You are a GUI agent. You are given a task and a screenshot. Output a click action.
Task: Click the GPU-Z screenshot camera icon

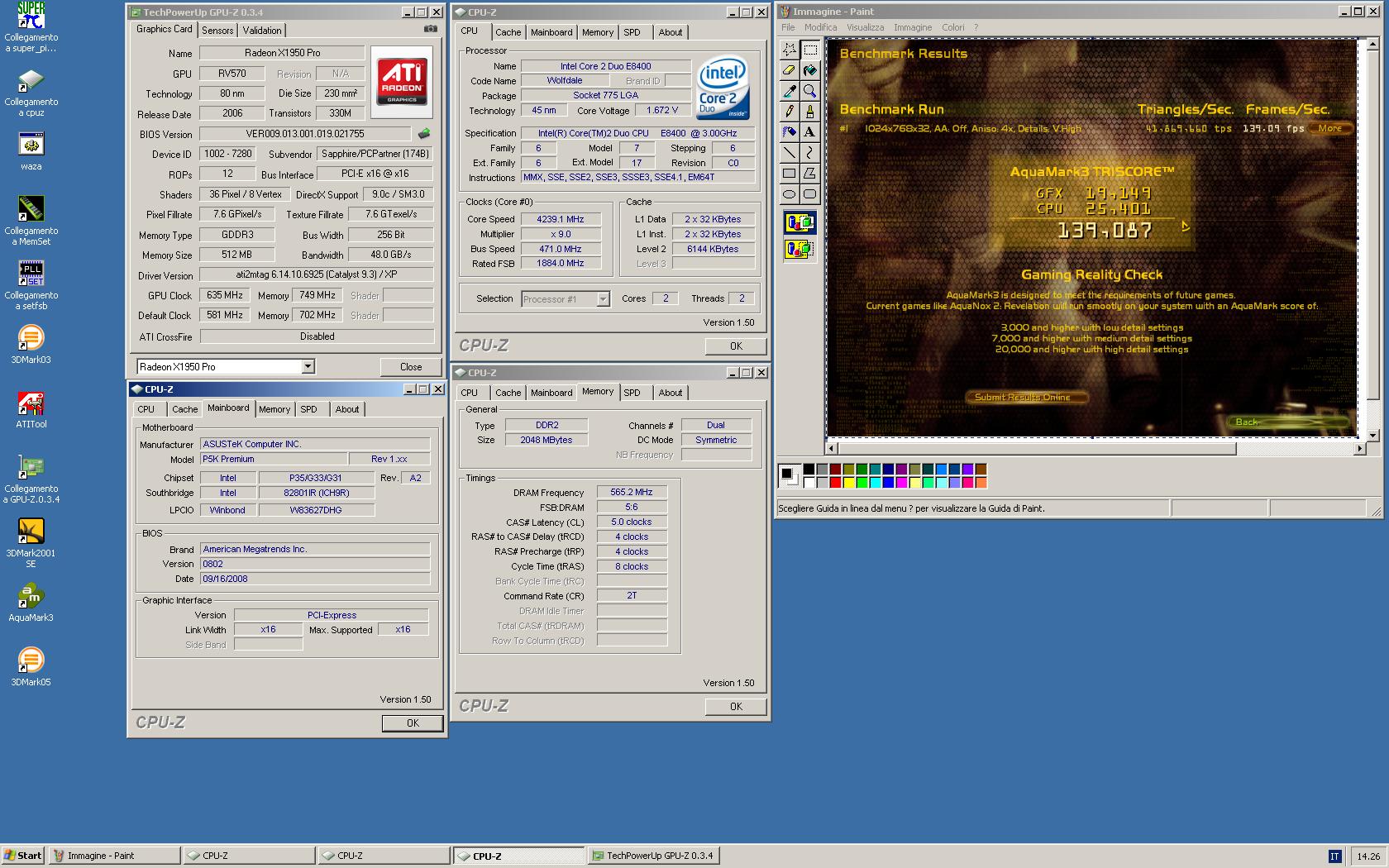tap(431, 29)
